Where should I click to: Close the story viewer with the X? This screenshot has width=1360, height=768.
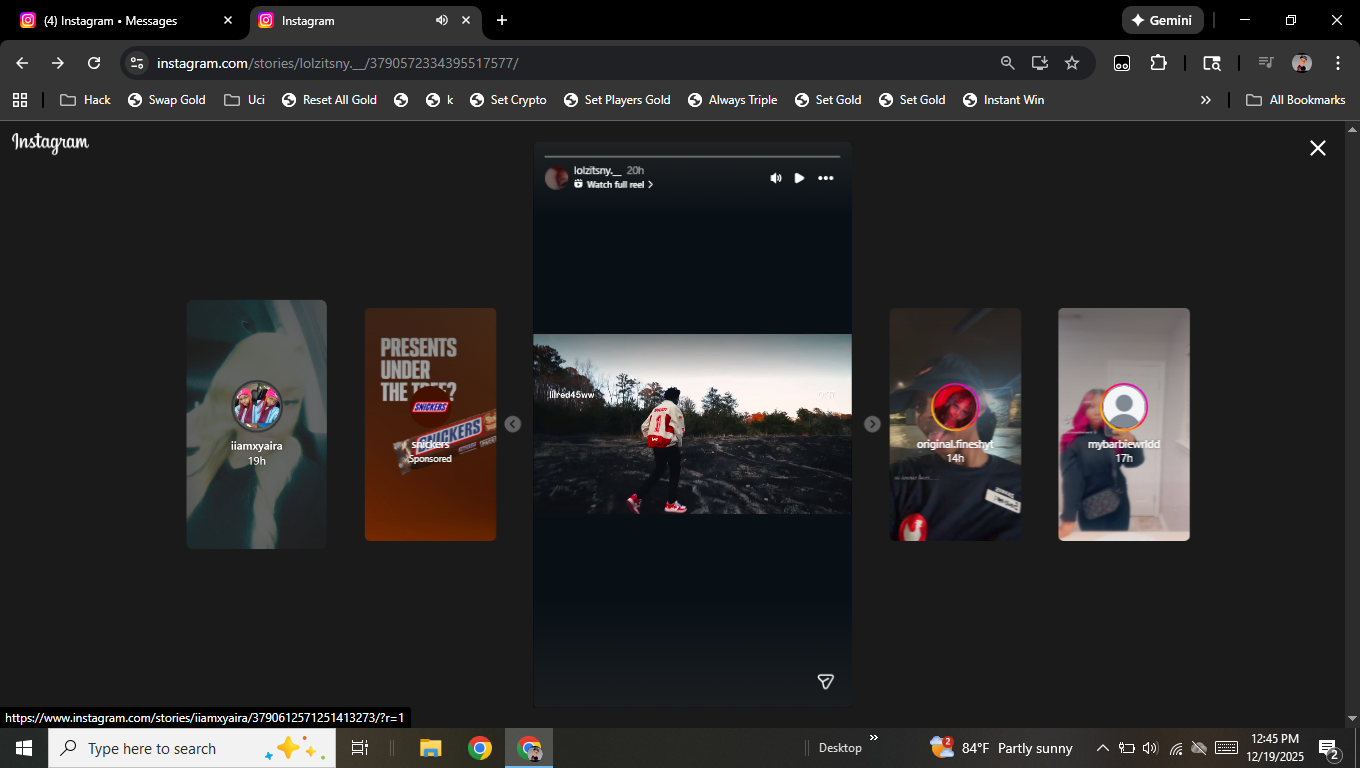pos(1318,148)
